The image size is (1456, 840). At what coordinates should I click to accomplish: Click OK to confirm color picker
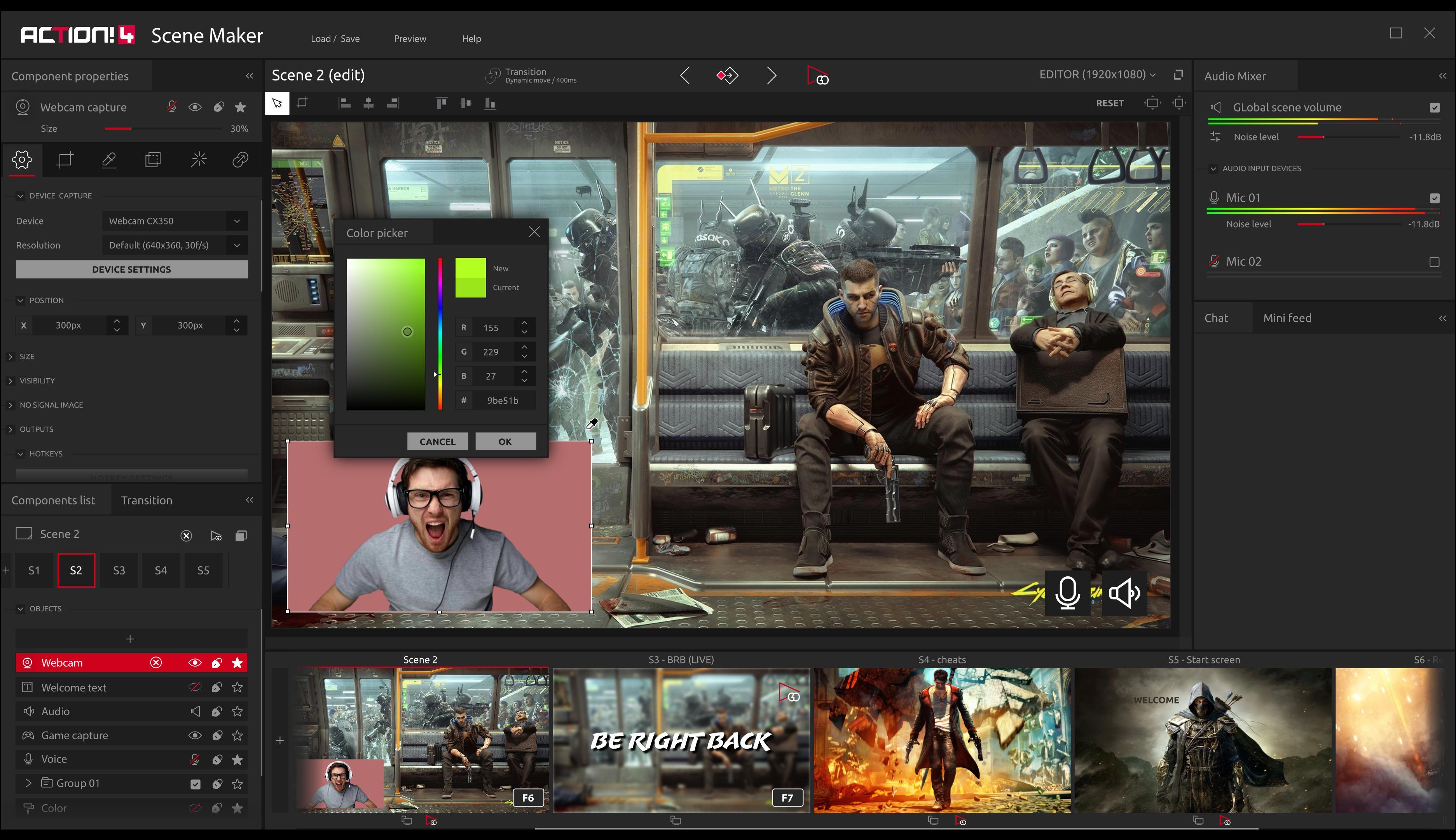504,441
